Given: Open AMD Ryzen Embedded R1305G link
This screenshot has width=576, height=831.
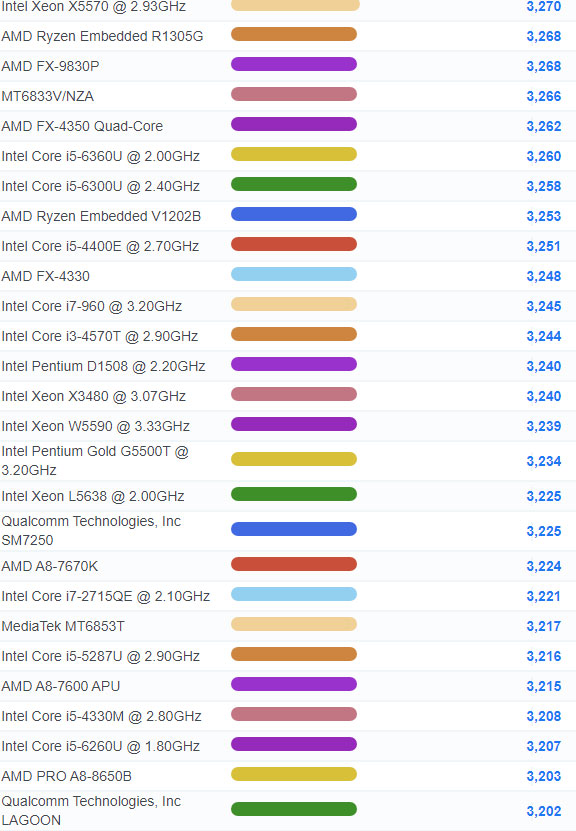Looking at the screenshot, I should pos(102,36).
